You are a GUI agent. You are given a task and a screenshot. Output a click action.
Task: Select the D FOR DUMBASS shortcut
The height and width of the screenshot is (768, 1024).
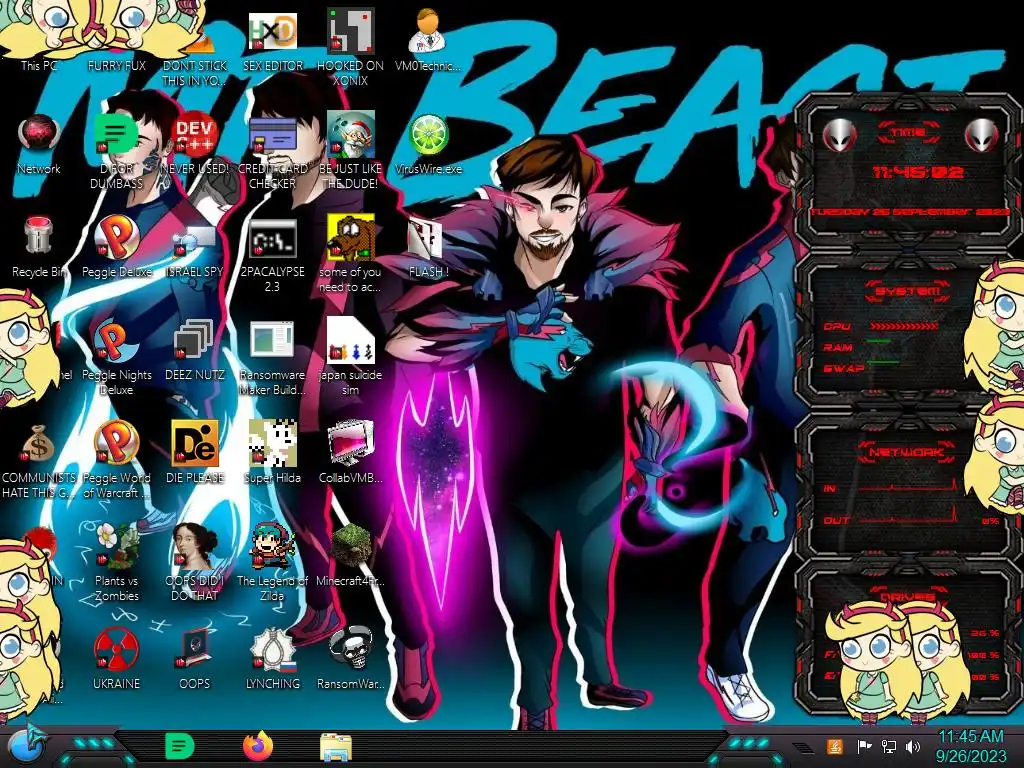pyautogui.click(x=116, y=152)
